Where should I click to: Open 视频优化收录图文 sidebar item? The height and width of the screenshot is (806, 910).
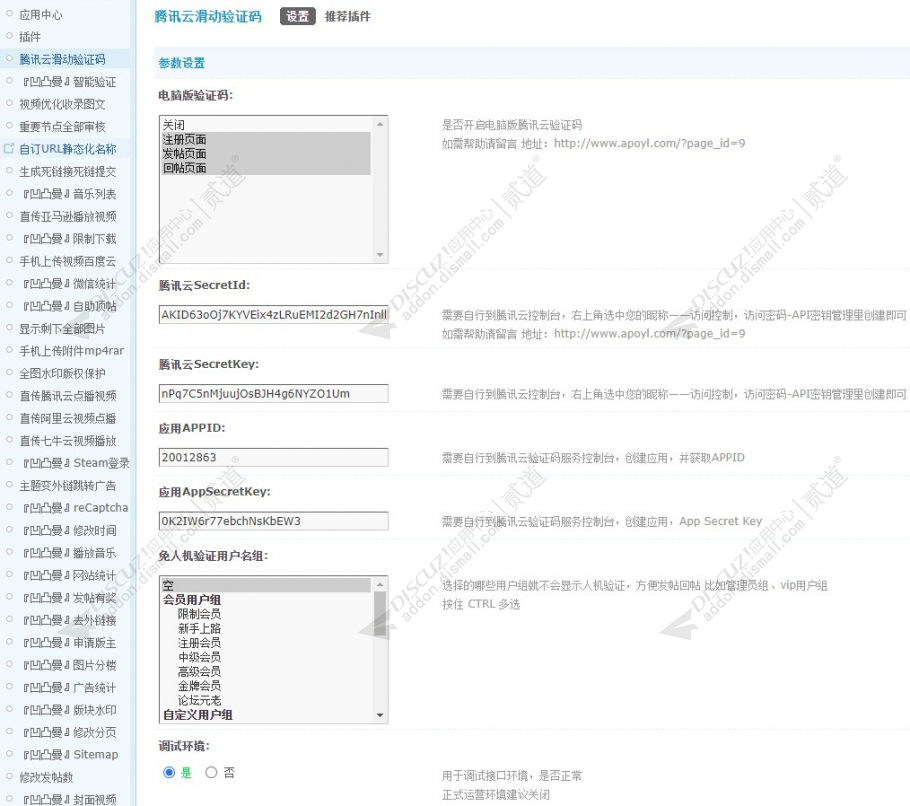63,104
